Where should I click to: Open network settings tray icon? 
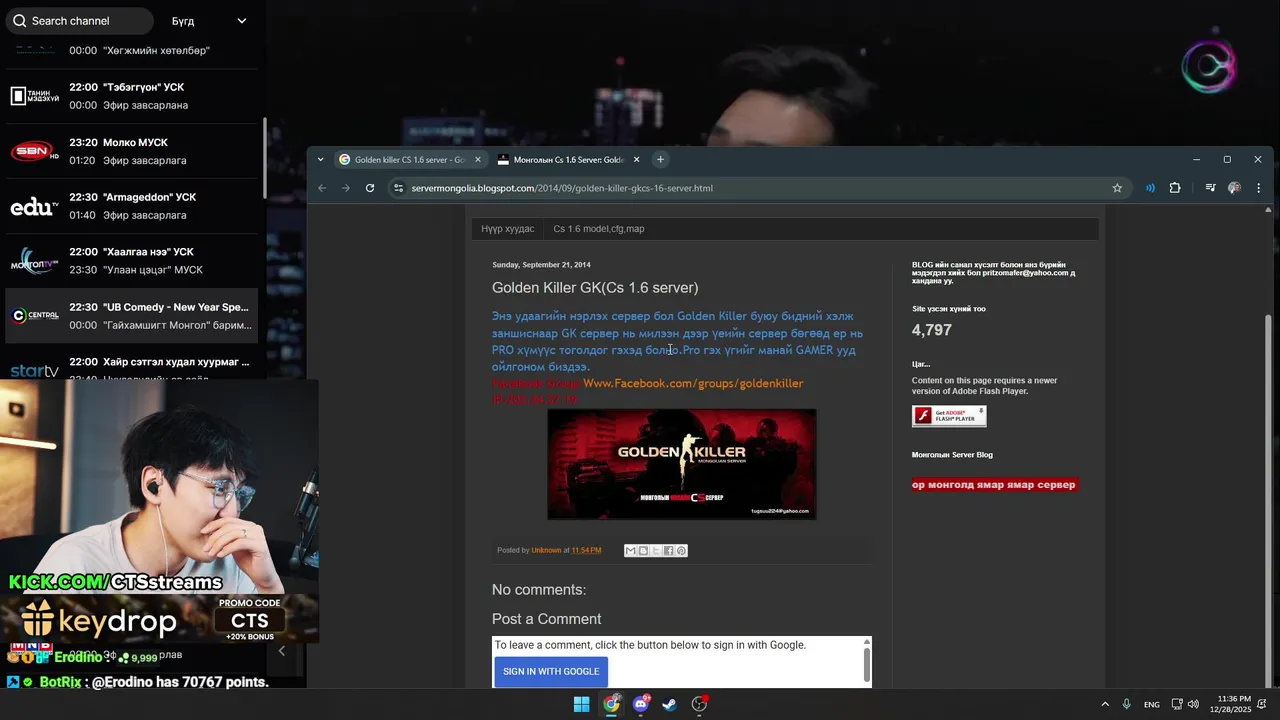click(x=1177, y=704)
